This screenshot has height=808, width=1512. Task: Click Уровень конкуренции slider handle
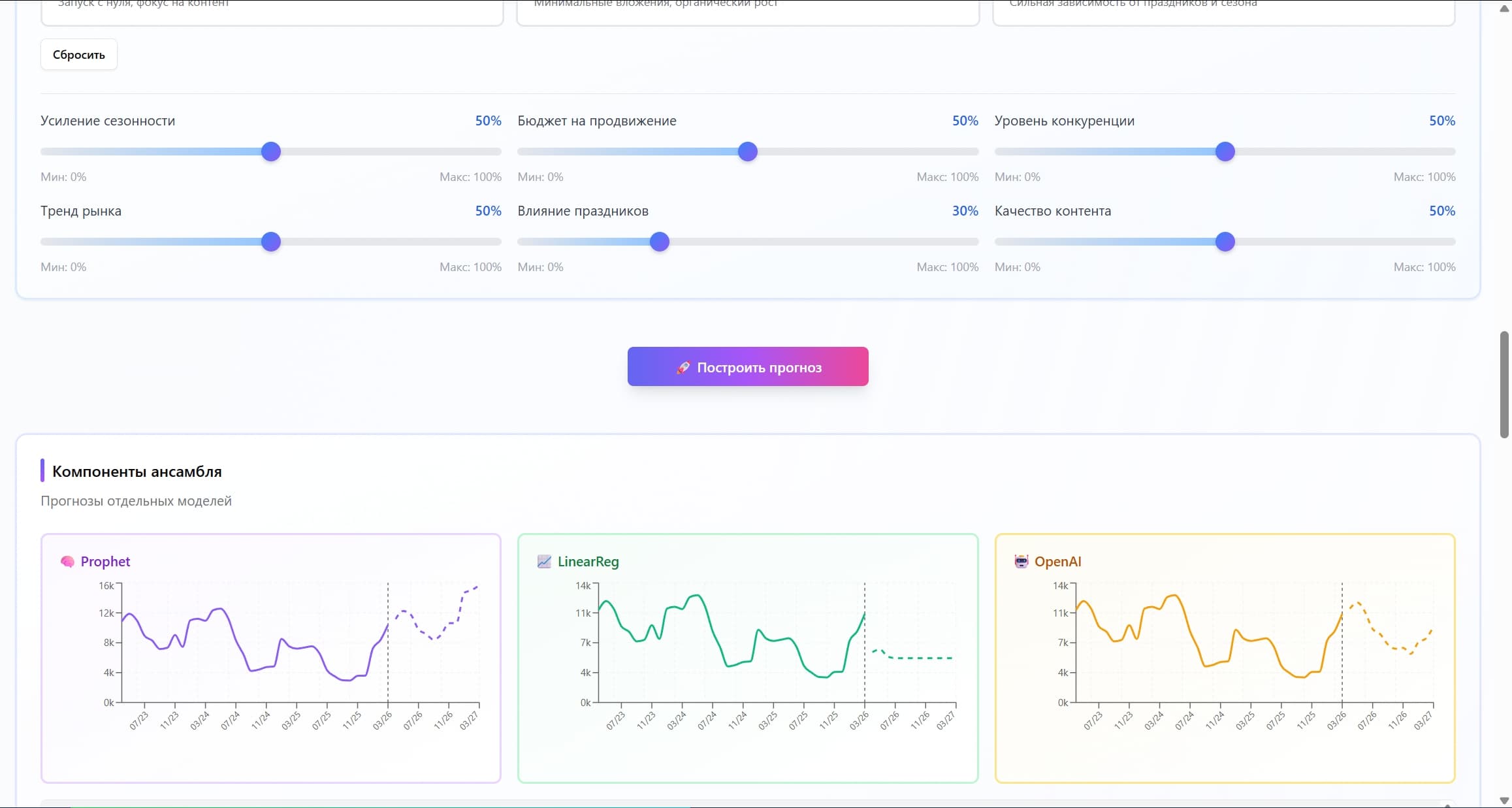point(1225,152)
